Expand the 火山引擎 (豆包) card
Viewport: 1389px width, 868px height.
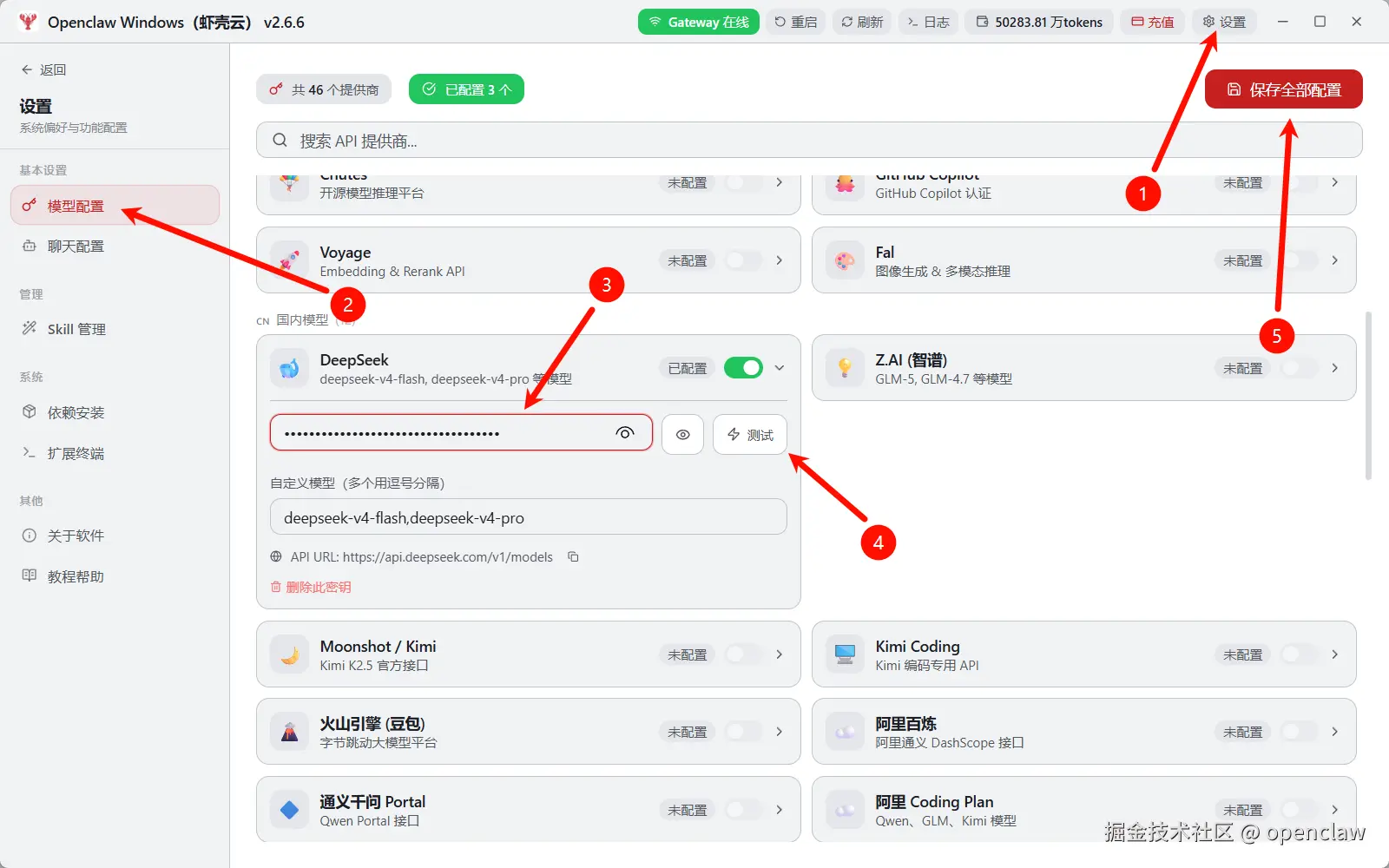(x=780, y=732)
